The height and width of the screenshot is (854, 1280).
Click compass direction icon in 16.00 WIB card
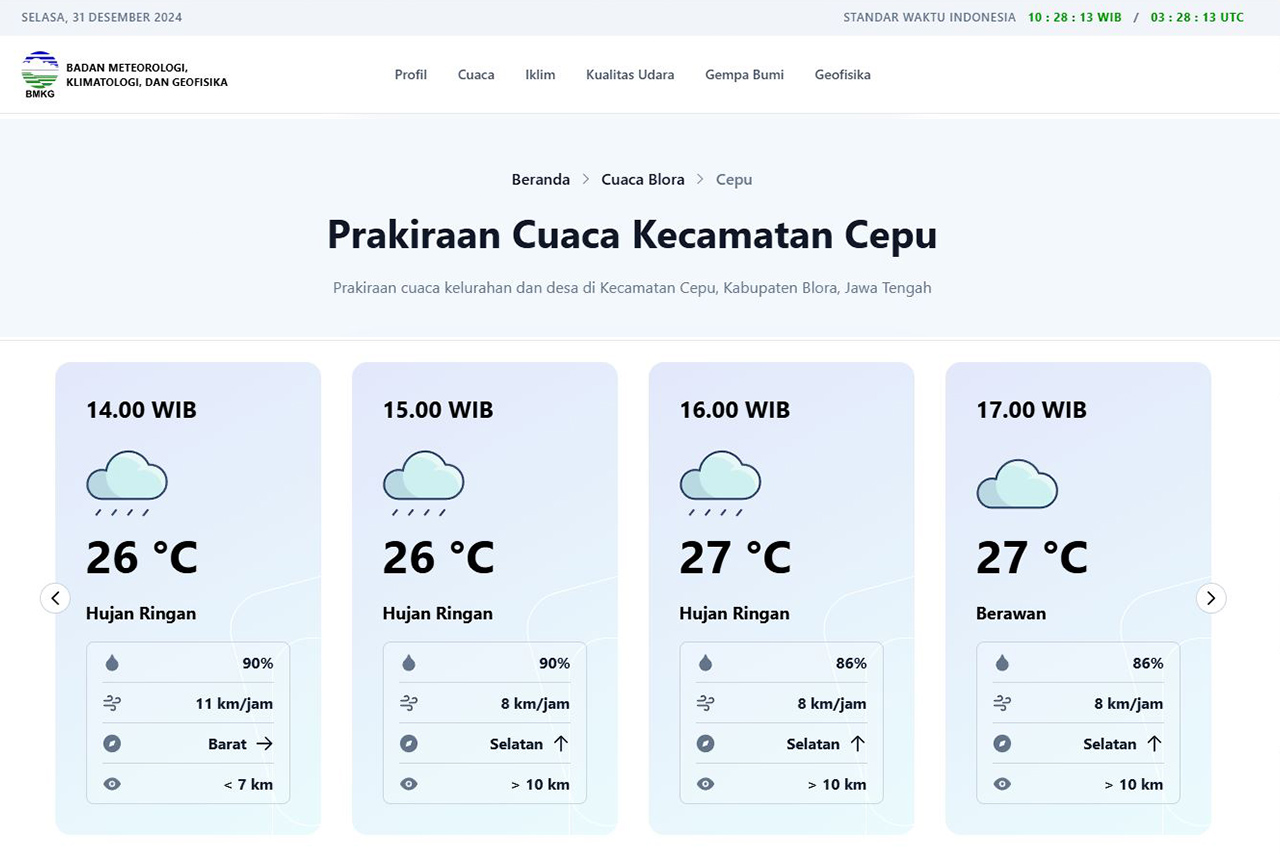705,744
